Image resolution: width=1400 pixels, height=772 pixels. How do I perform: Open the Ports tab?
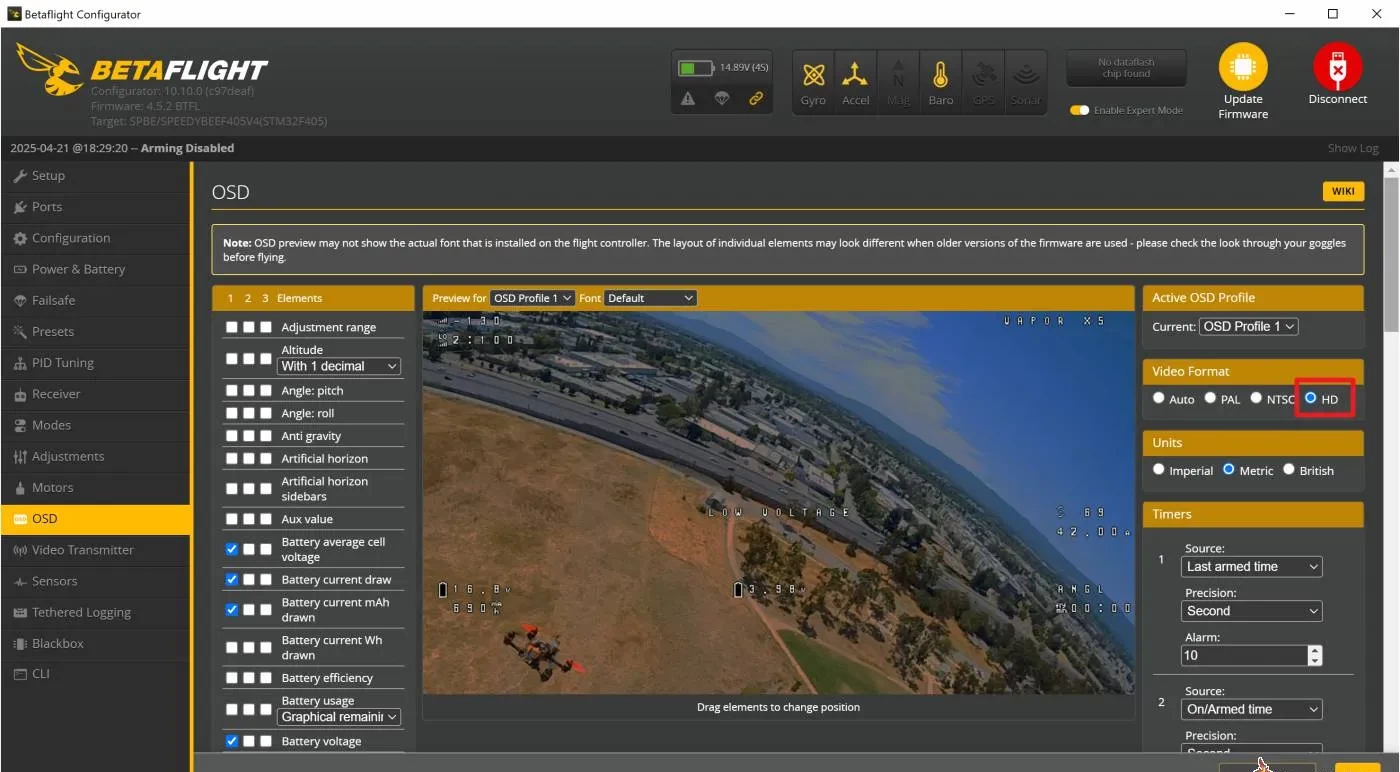tap(95, 207)
